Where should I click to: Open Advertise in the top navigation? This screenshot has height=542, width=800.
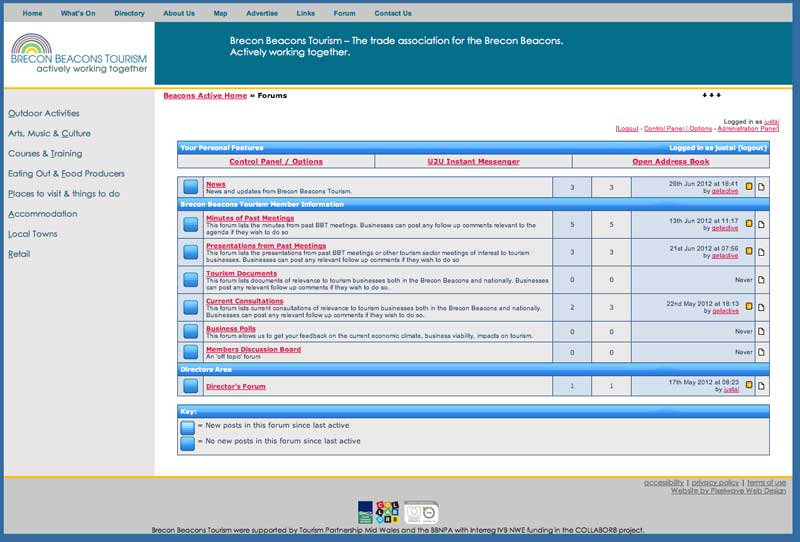(262, 13)
